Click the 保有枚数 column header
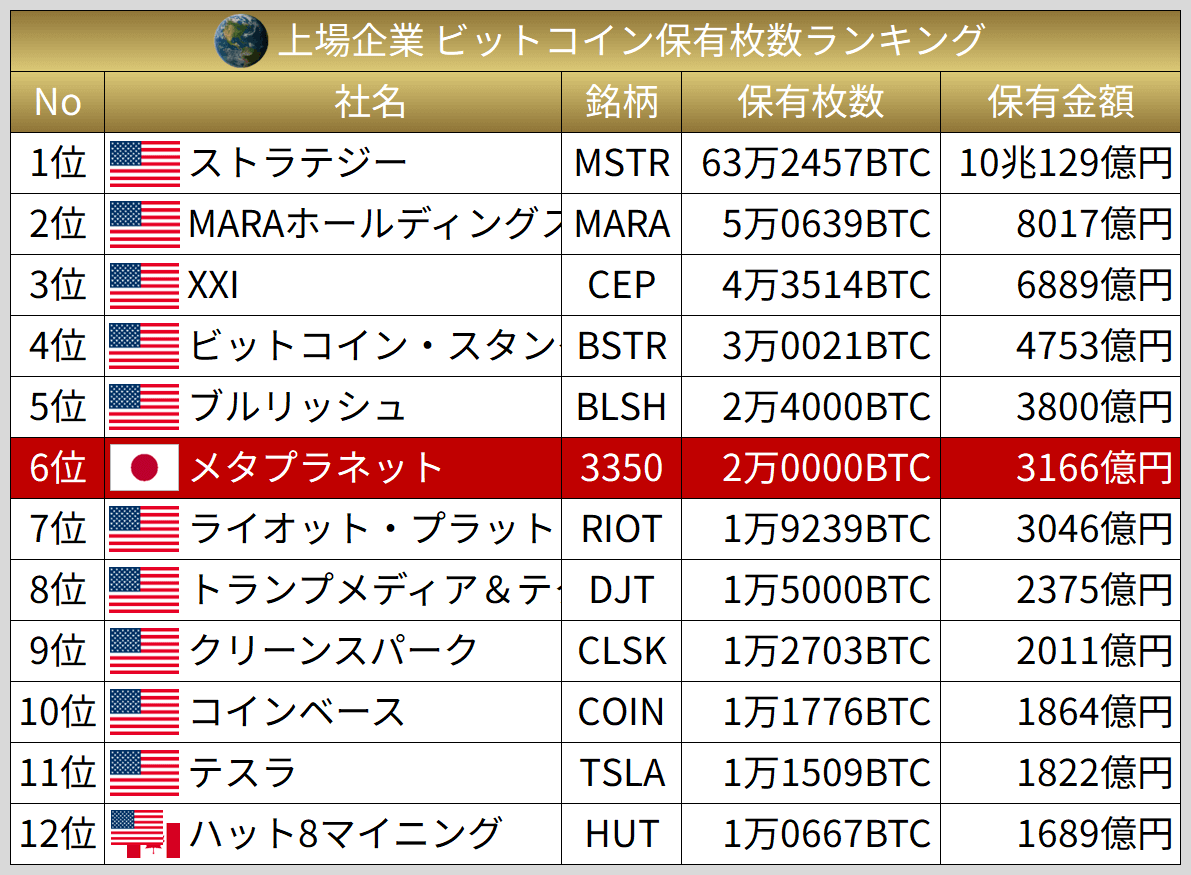The image size is (1191, 875). [x=811, y=103]
